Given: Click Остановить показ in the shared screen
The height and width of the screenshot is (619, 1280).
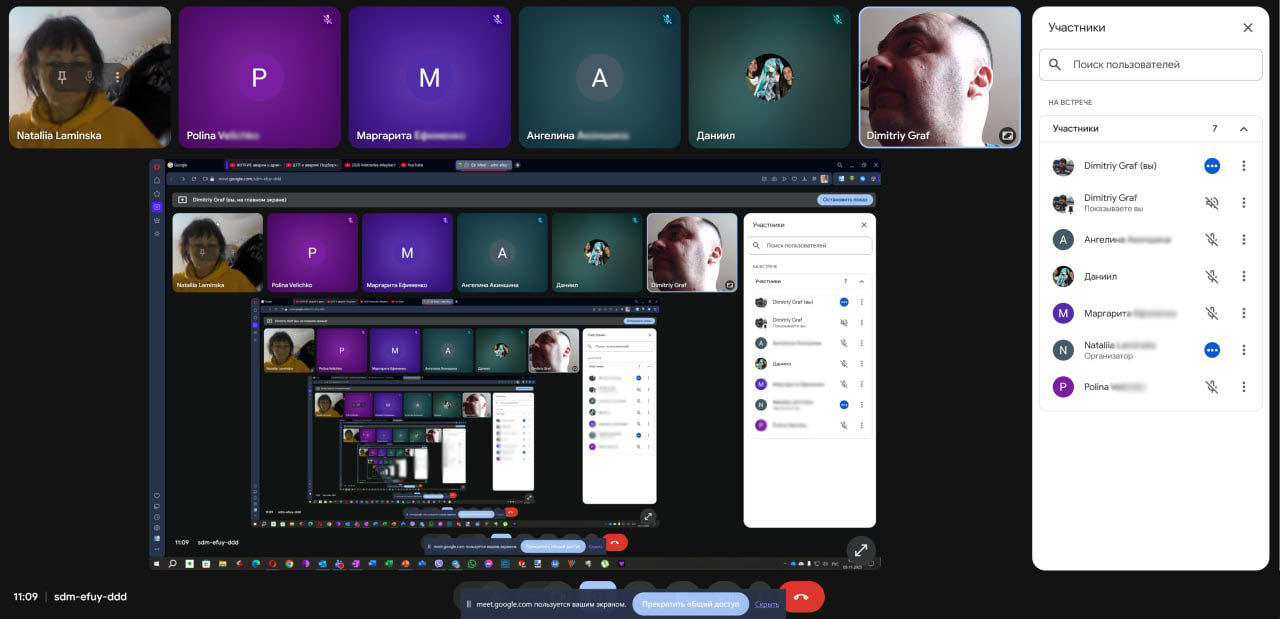Looking at the screenshot, I should click(x=845, y=200).
